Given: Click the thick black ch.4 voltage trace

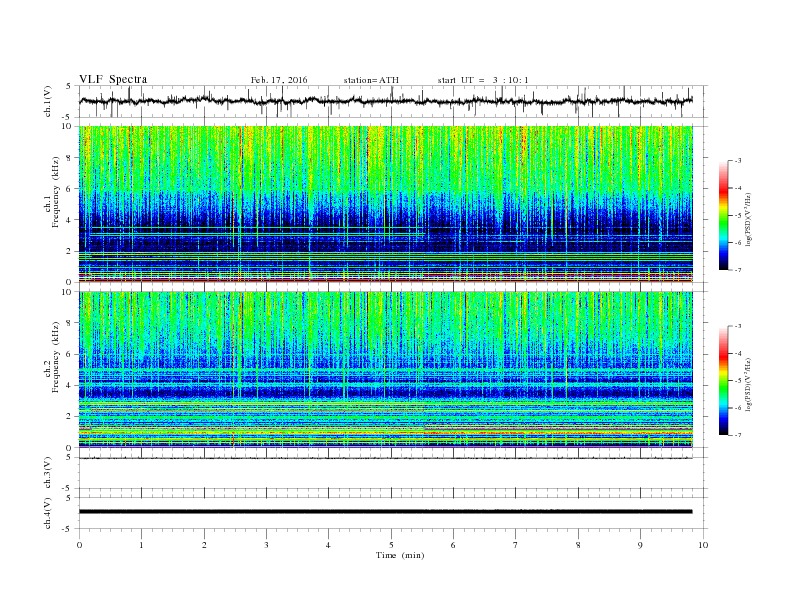Looking at the screenshot, I should 385,512.
